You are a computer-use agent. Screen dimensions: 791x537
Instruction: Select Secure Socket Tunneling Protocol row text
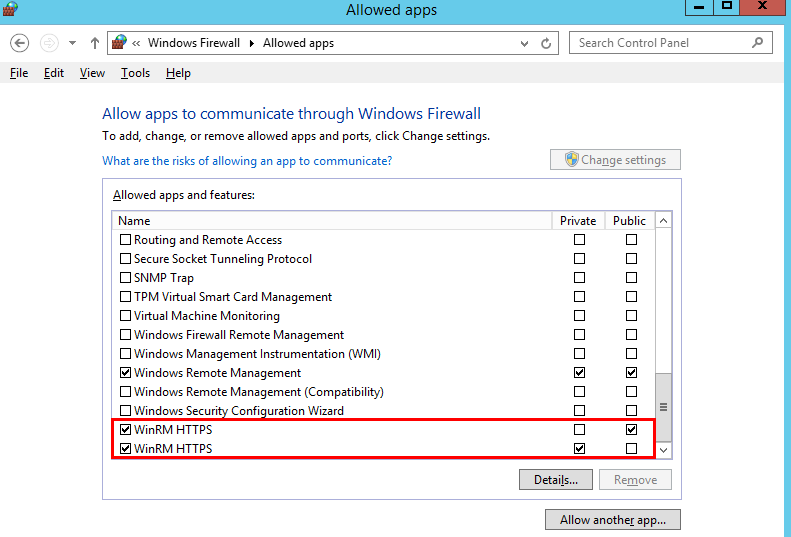coord(223,259)
